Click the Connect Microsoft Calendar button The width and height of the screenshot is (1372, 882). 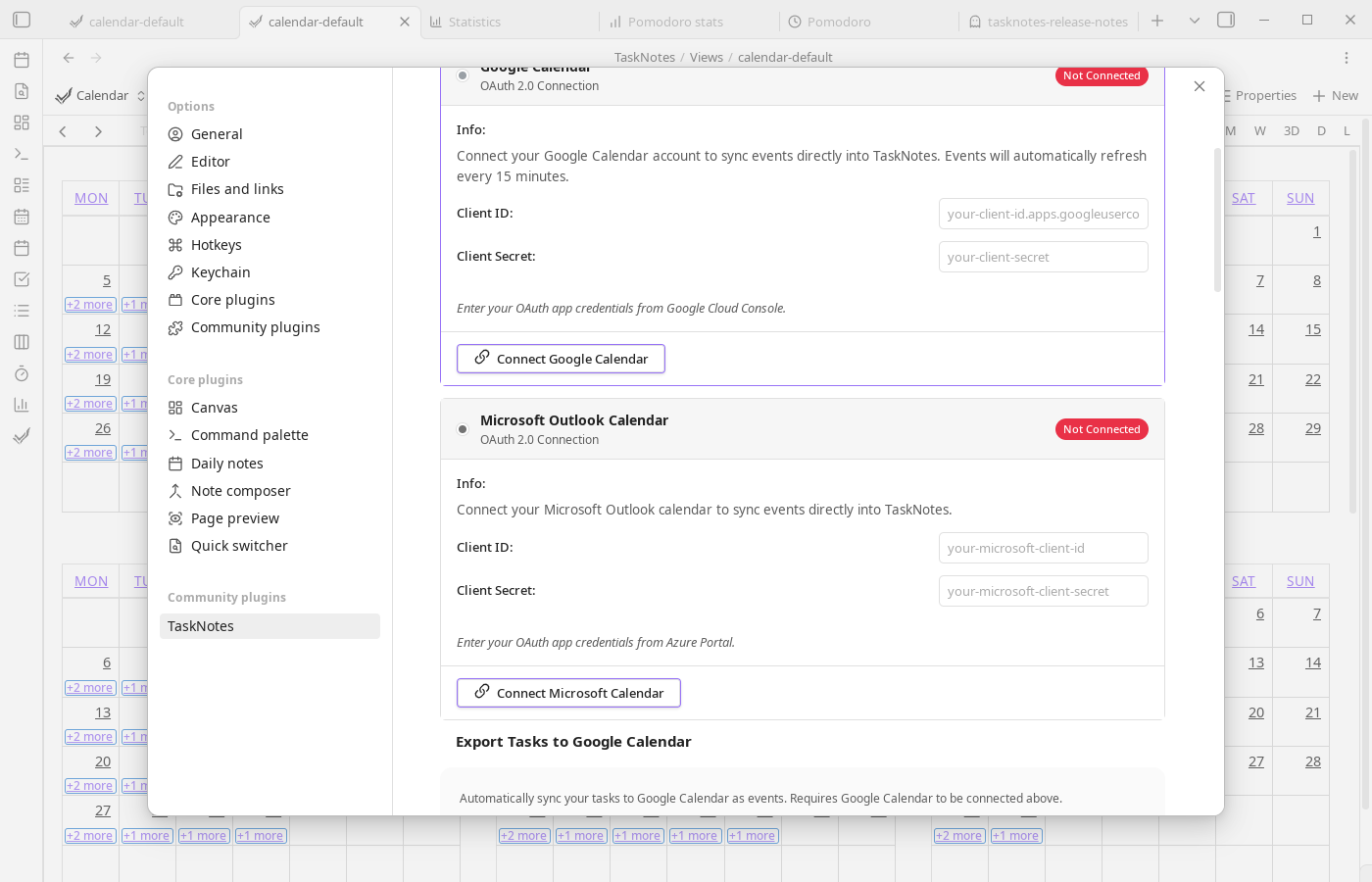[x=568, y=693]
